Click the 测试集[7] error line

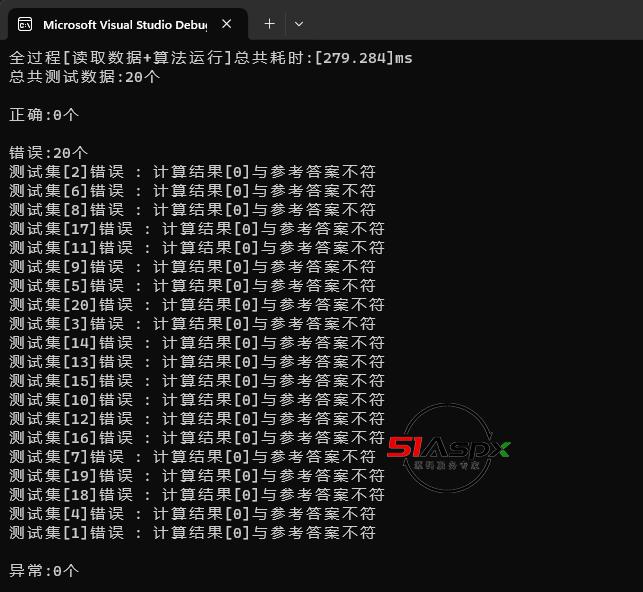tap(192, 457)
